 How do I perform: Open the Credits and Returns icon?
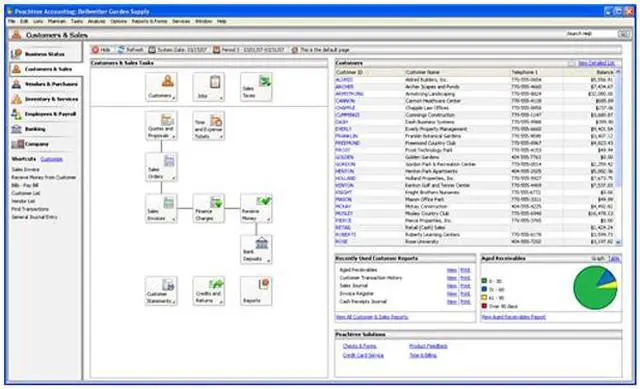(x=209, y=291)
